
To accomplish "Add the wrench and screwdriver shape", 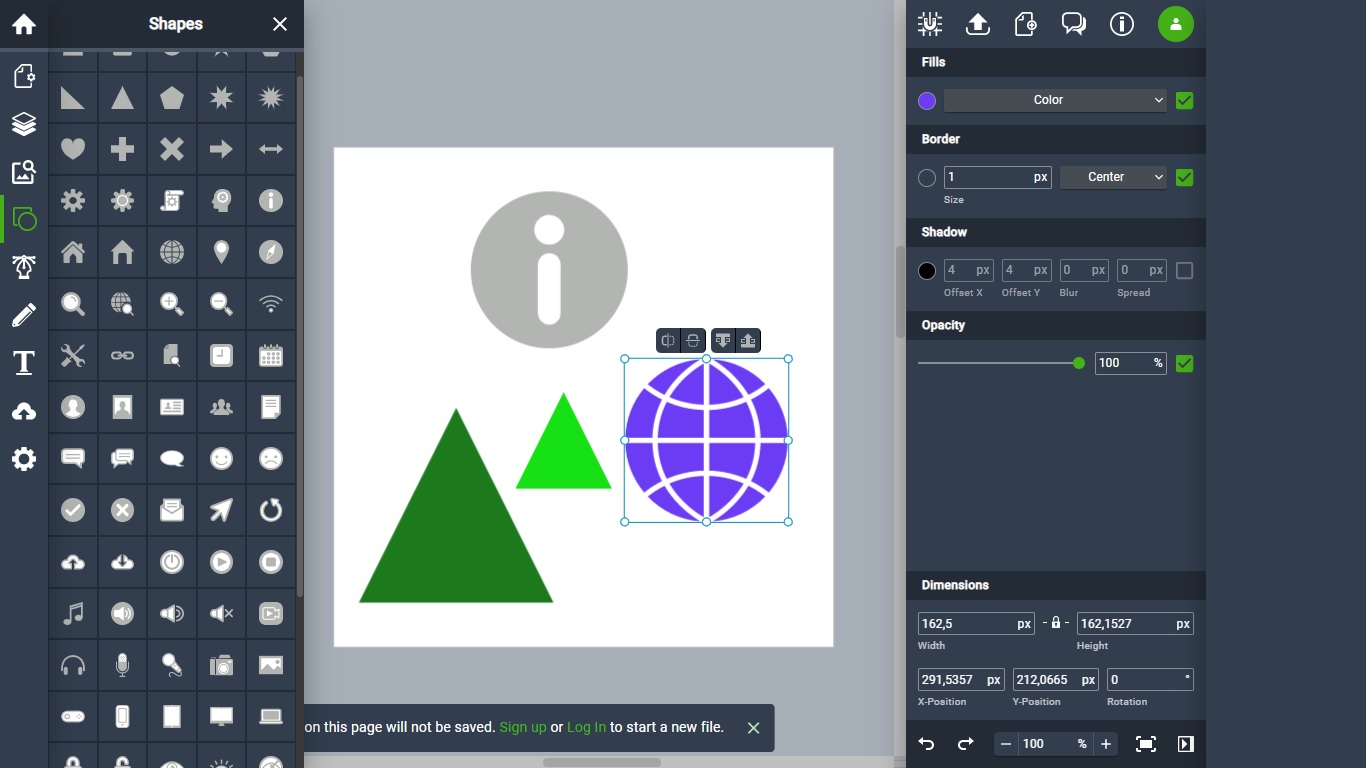I will (x=73, y=355).
